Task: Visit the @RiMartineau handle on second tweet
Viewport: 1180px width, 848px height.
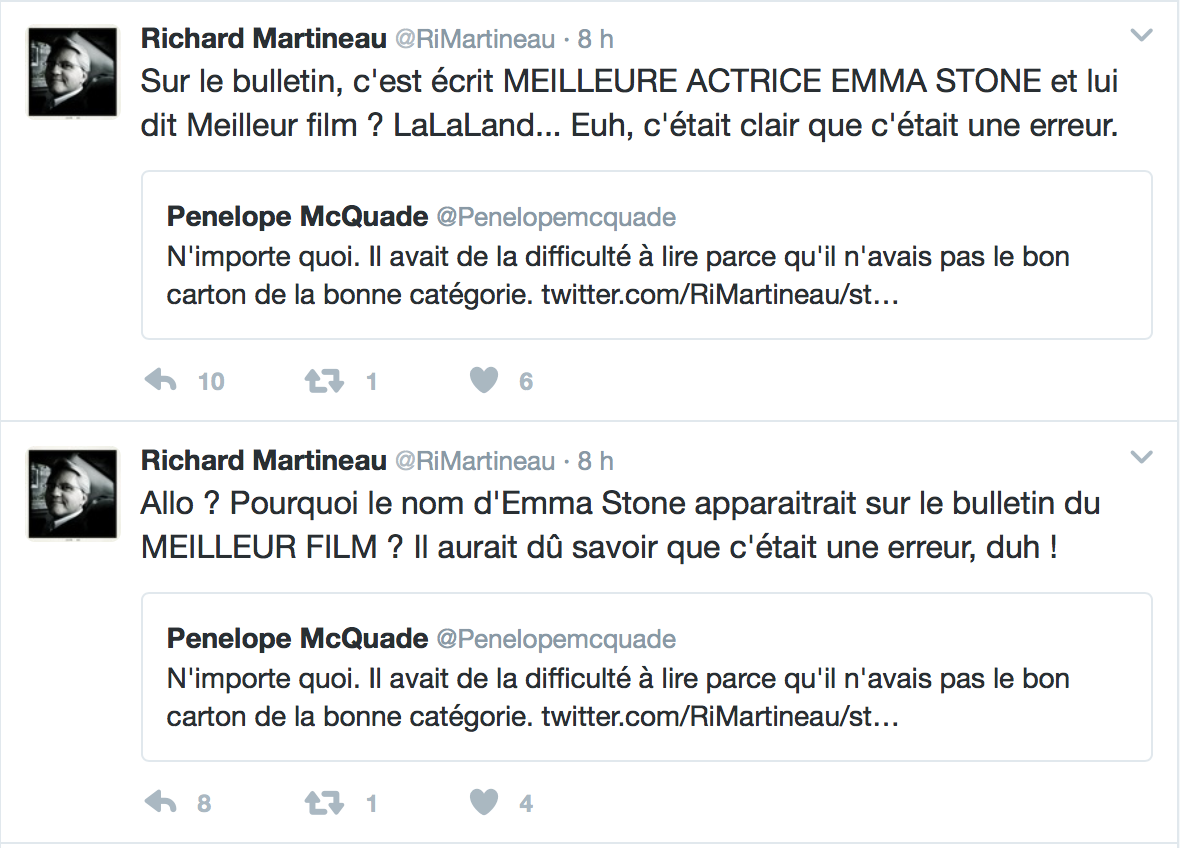Action: 475,460
